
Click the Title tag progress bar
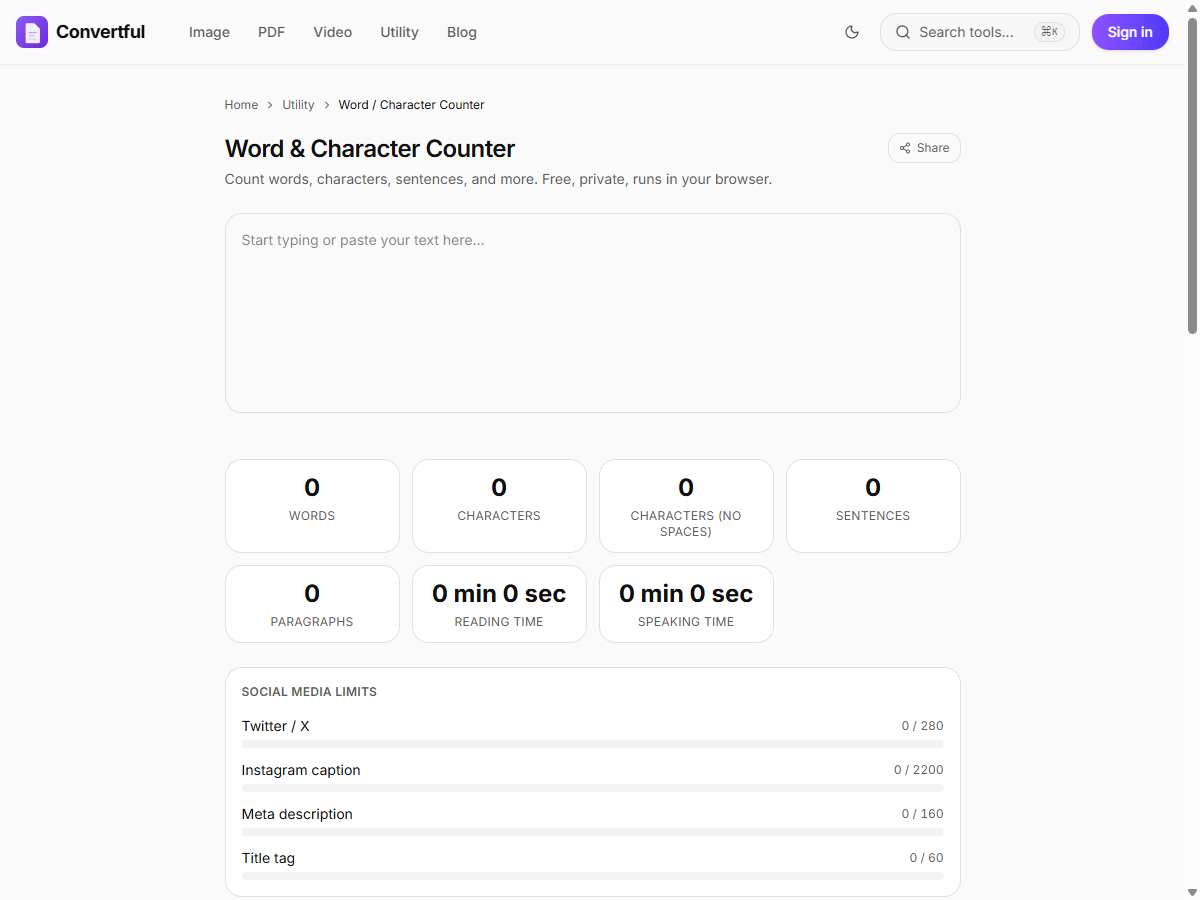(x=593, y=876)
